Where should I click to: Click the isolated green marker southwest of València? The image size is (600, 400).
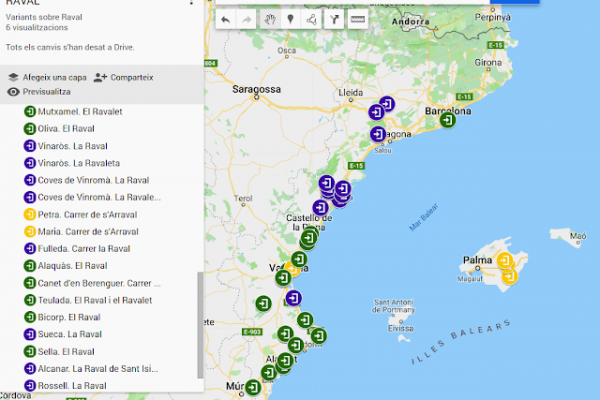click(x=263, y=304)
